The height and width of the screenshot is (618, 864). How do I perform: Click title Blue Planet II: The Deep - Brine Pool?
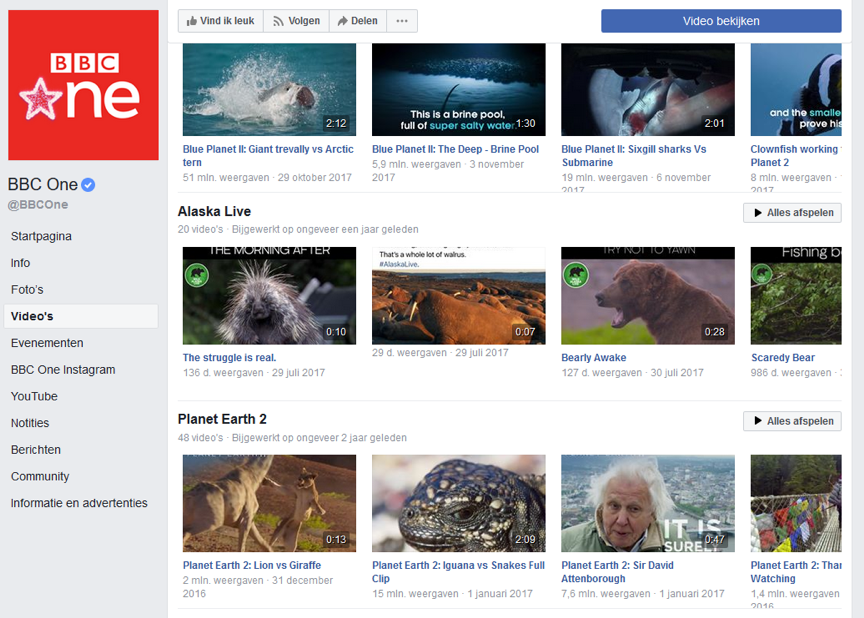pos(456,149)
